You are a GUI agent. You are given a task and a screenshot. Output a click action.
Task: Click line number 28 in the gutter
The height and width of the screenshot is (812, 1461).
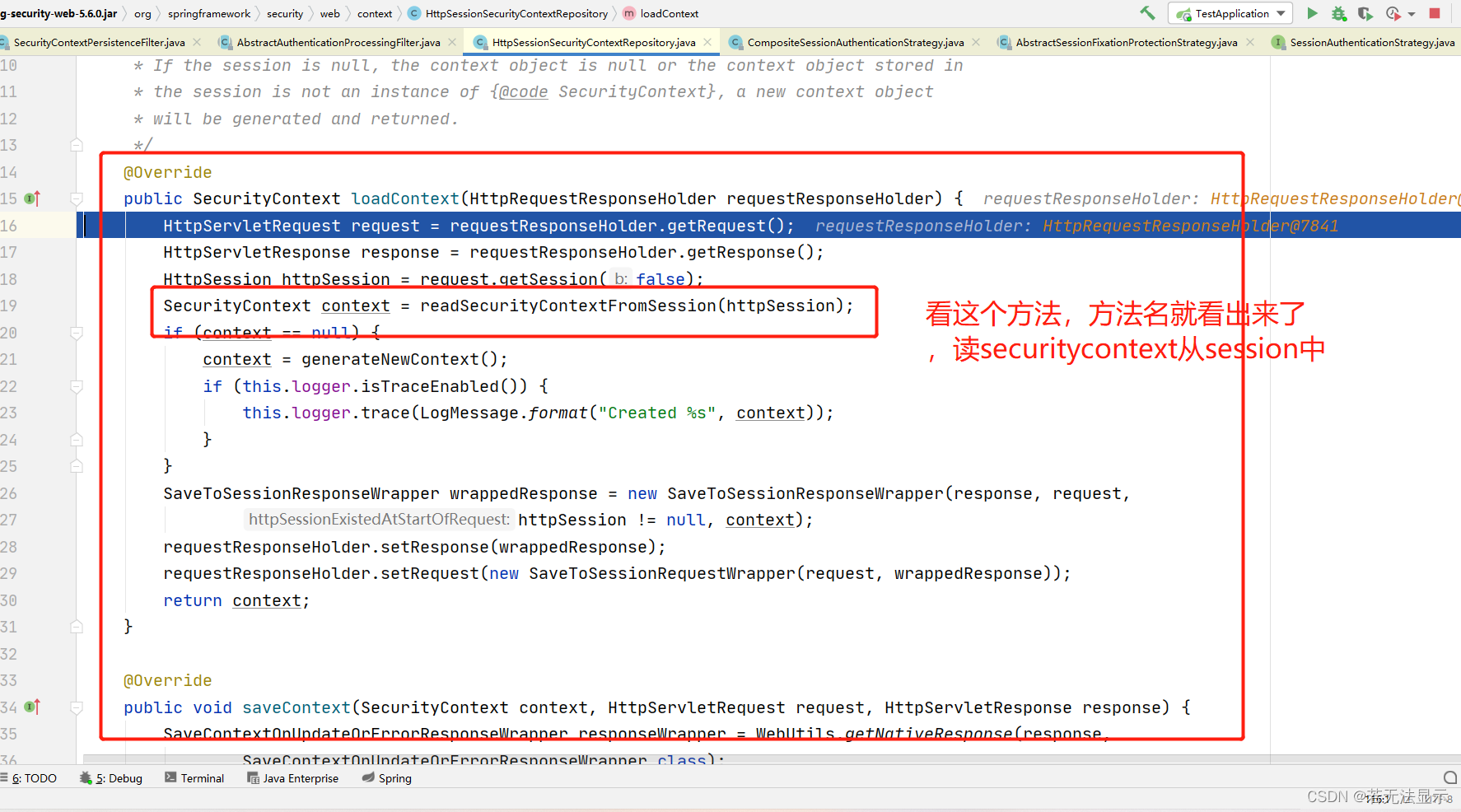pos(8,547)
